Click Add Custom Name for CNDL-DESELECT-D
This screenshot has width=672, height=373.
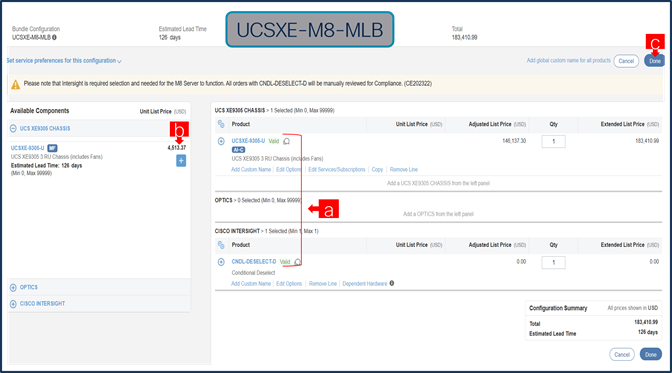point(251,283)
